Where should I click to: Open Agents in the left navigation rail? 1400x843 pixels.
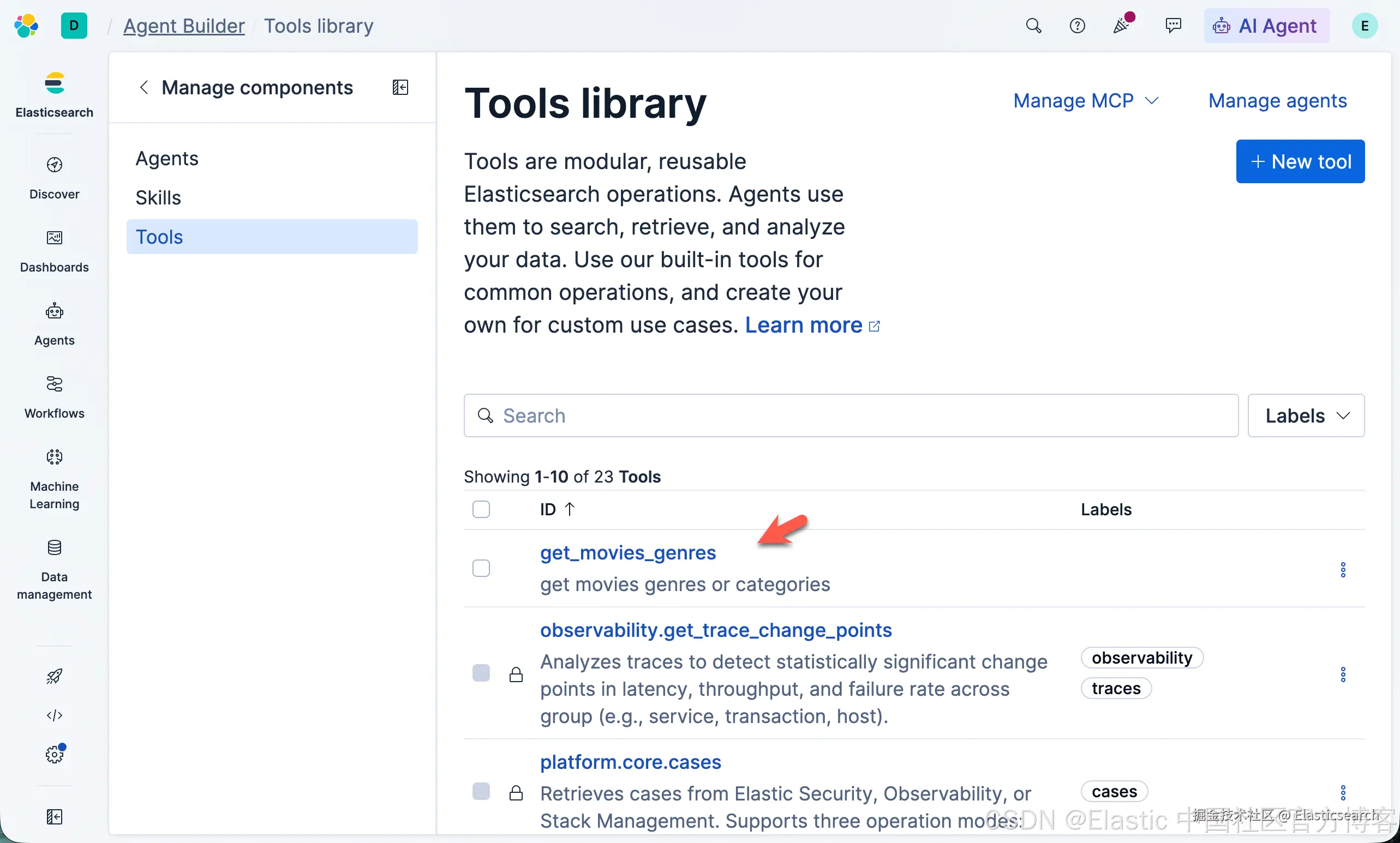55,324
